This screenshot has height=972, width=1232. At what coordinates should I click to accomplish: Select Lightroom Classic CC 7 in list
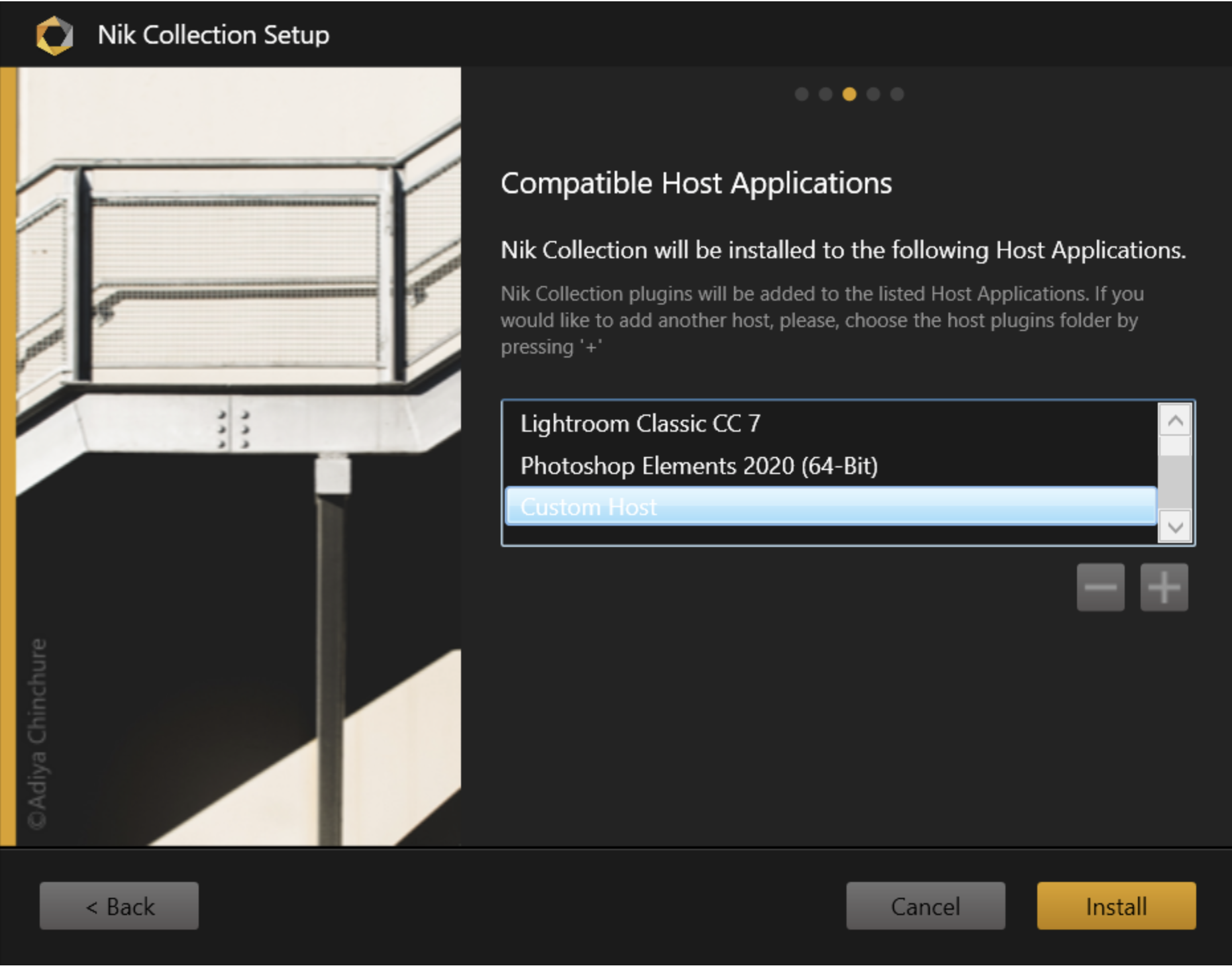pos(640,424)
